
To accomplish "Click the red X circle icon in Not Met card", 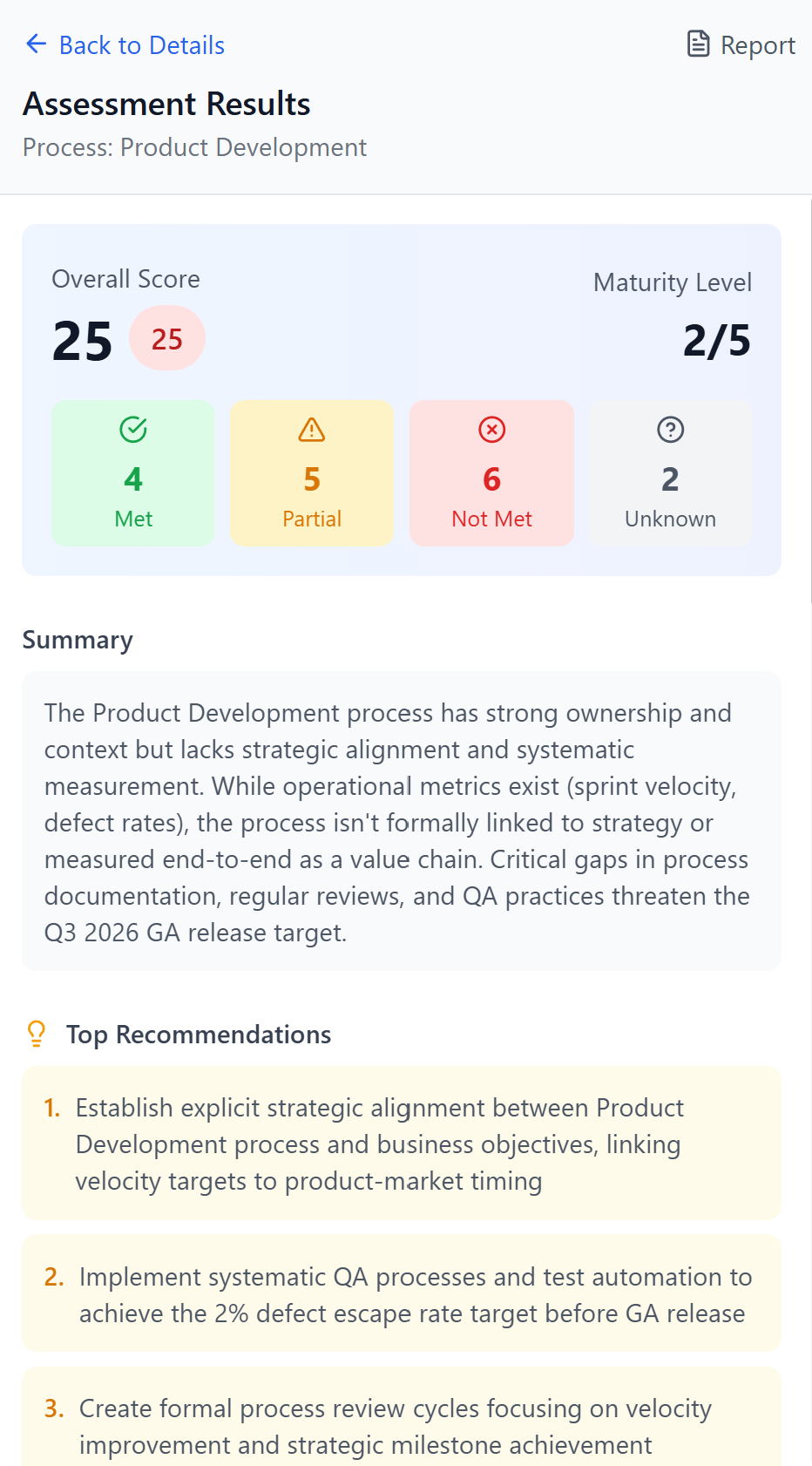I will [491, 429].
